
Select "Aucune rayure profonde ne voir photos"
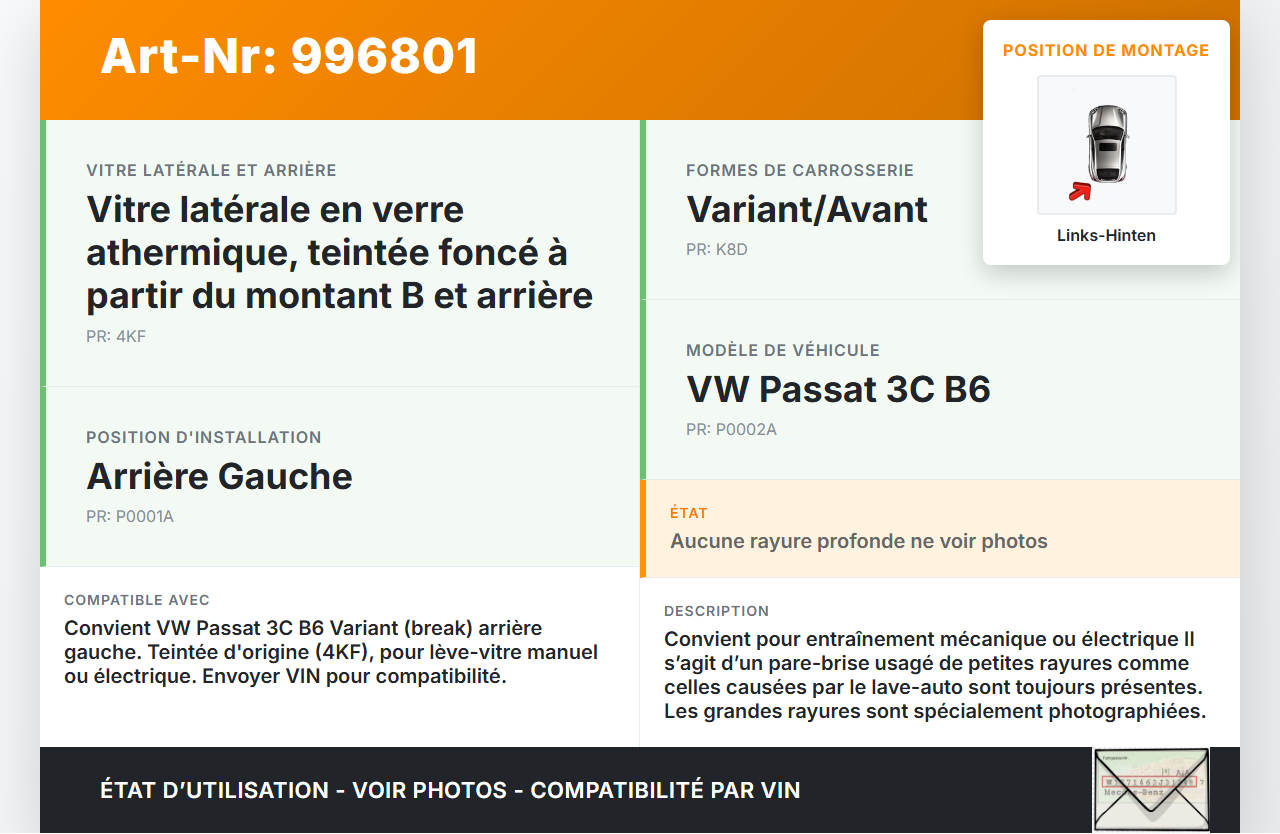(x=859, y=541)
